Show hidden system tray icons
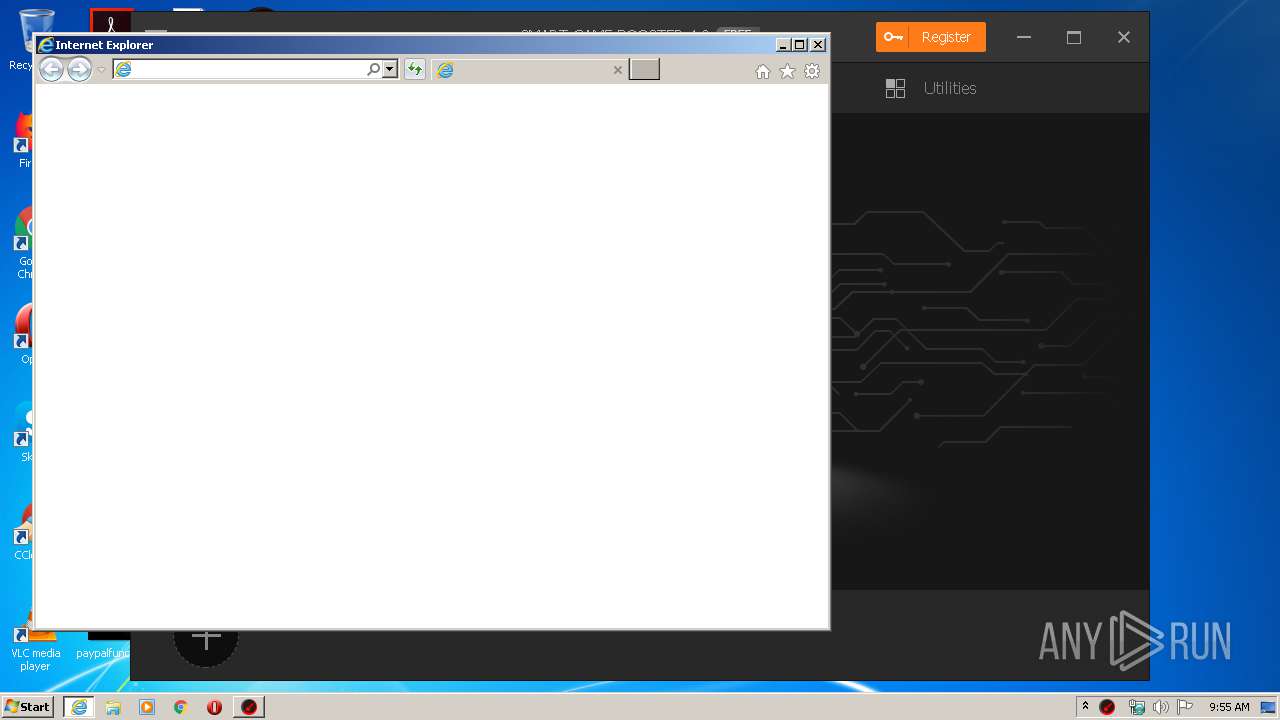This screenshot has width=1280, height=720. point(1085,707)
